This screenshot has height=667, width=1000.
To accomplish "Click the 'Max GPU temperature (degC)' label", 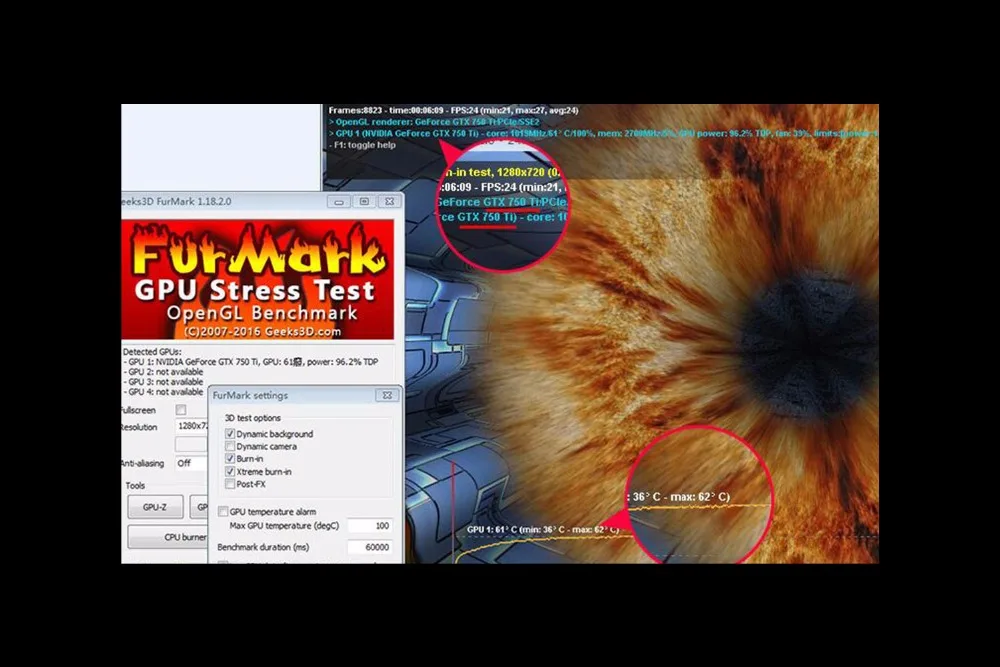I will [x=284, y=525].
